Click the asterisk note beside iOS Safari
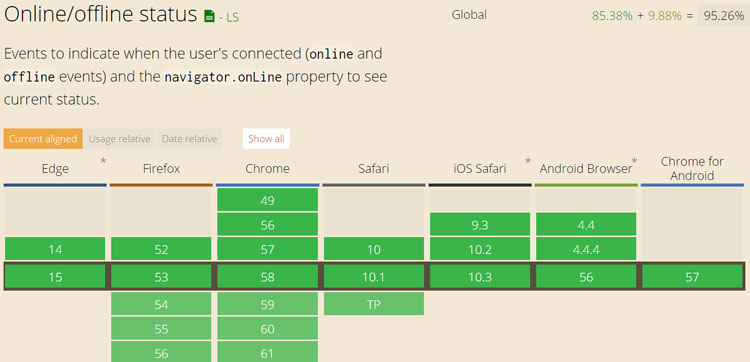The height and width of the screenshot is (362, 750). pyautogui.click(x=528, y=161)
